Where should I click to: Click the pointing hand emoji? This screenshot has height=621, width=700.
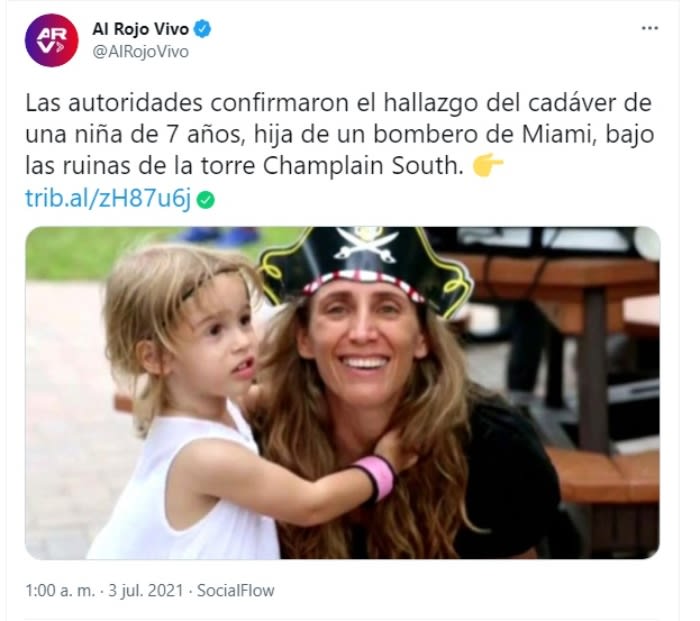pyautogui.click(x=488, y=166)
